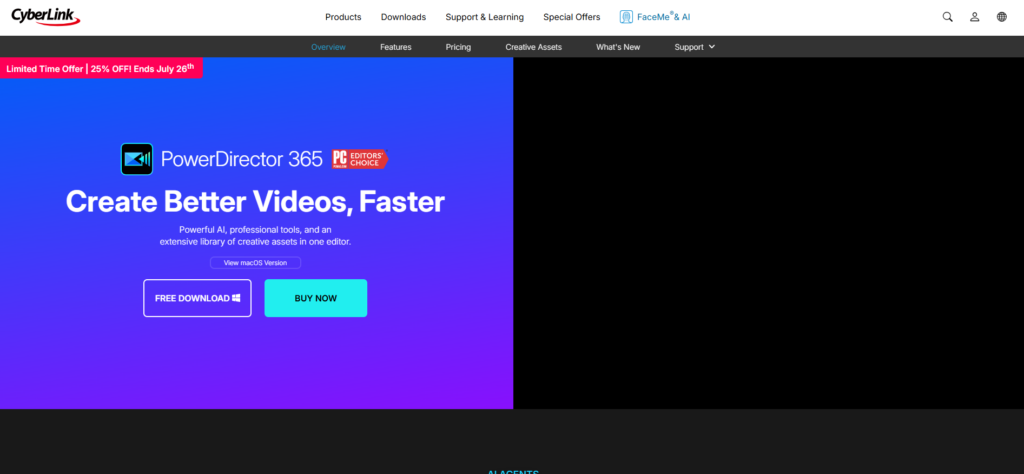Open the Creative Assets tab
1024x474 pixels.
point(534,47)
